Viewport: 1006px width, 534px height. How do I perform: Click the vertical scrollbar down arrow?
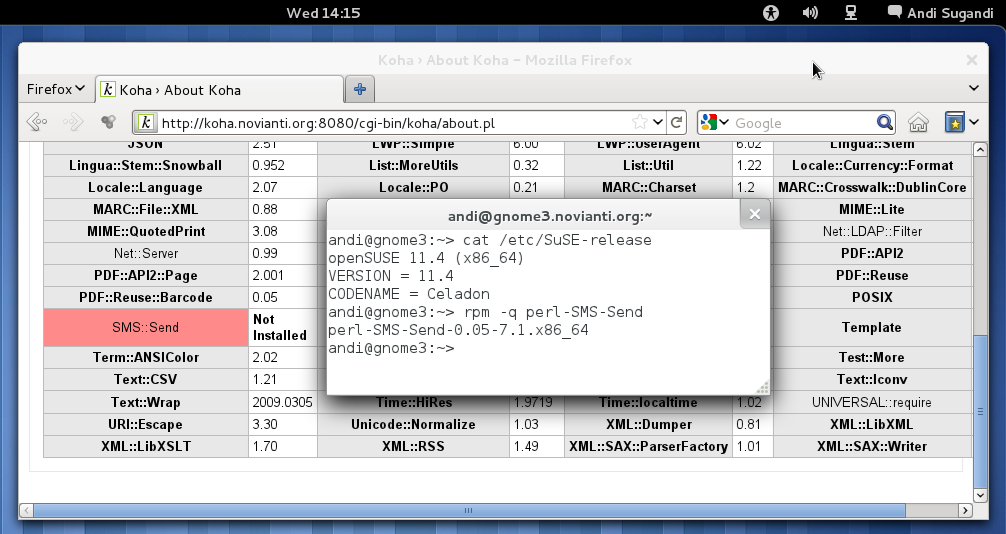pyautogui.click(x=980, y=495)
